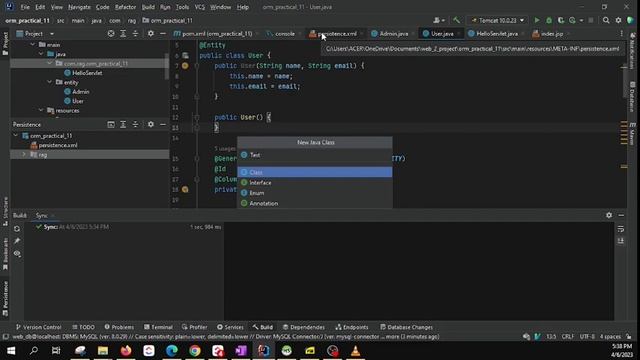Screen dimensions: 640x360
Task: Select Interface in New Java Class popup
Action: [x=315, y=182]
